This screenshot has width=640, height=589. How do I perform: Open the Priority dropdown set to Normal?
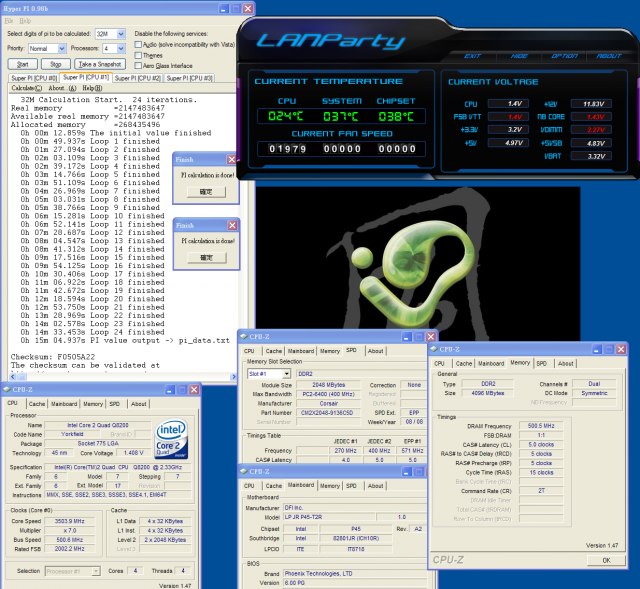[x=62, y=49]
